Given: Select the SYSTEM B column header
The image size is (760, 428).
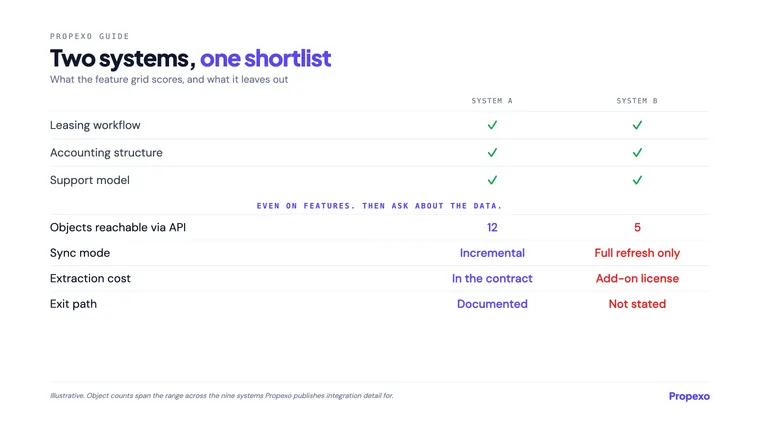Looking at the screenshot, I should pyautogui.click(x=637, y=101).
